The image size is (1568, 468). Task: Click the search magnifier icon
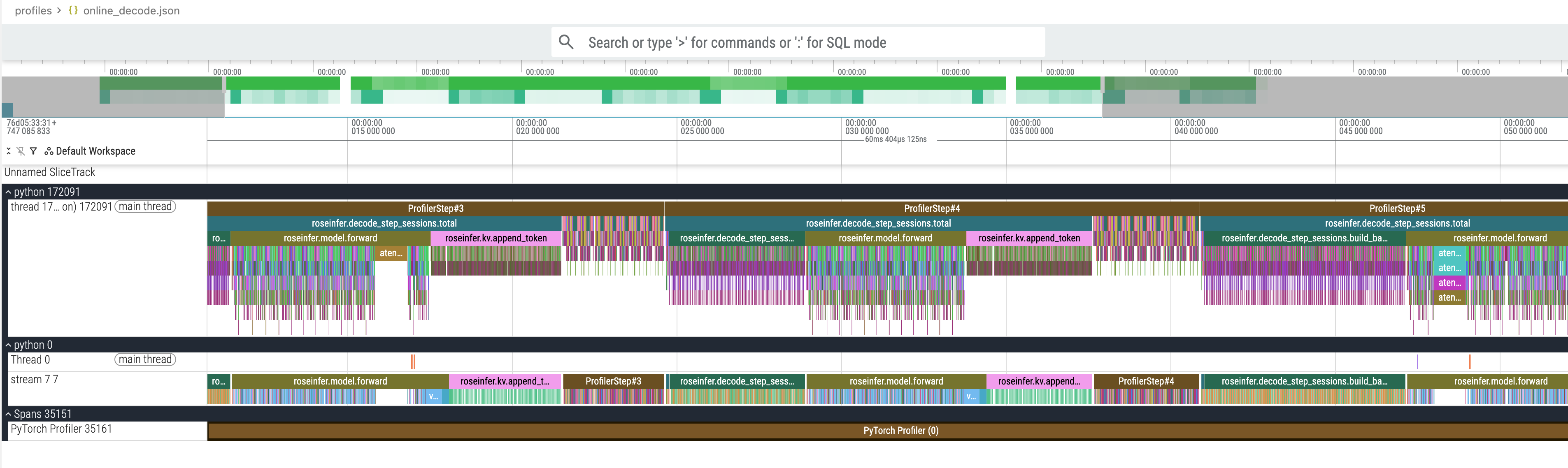(x=566, y=42)
